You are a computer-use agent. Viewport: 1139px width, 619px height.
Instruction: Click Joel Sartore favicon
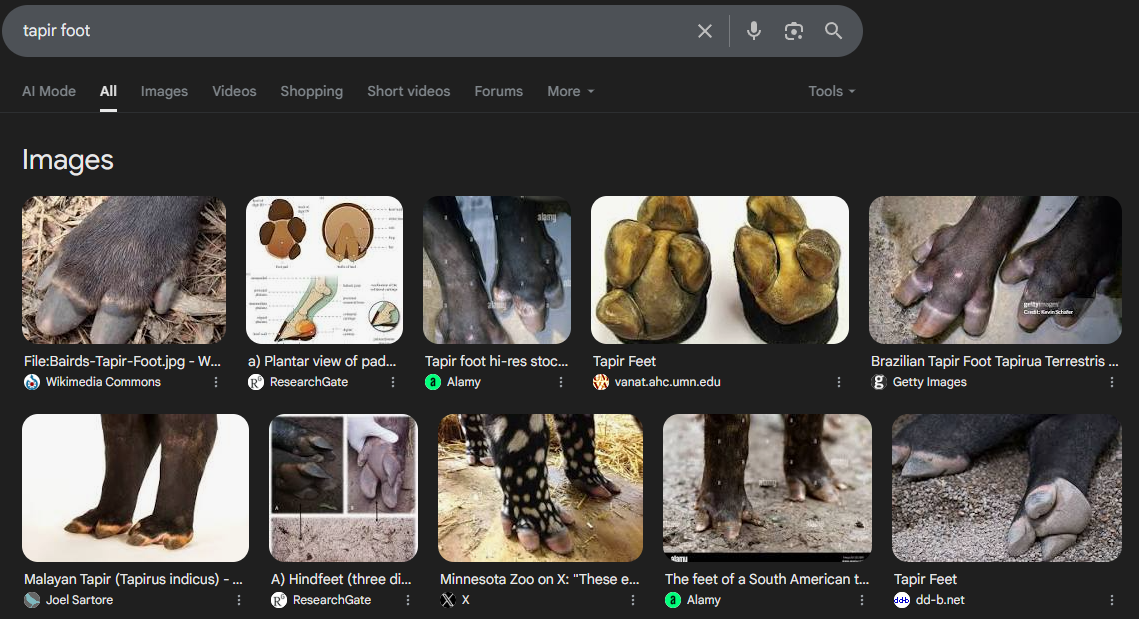click(32, 599)
